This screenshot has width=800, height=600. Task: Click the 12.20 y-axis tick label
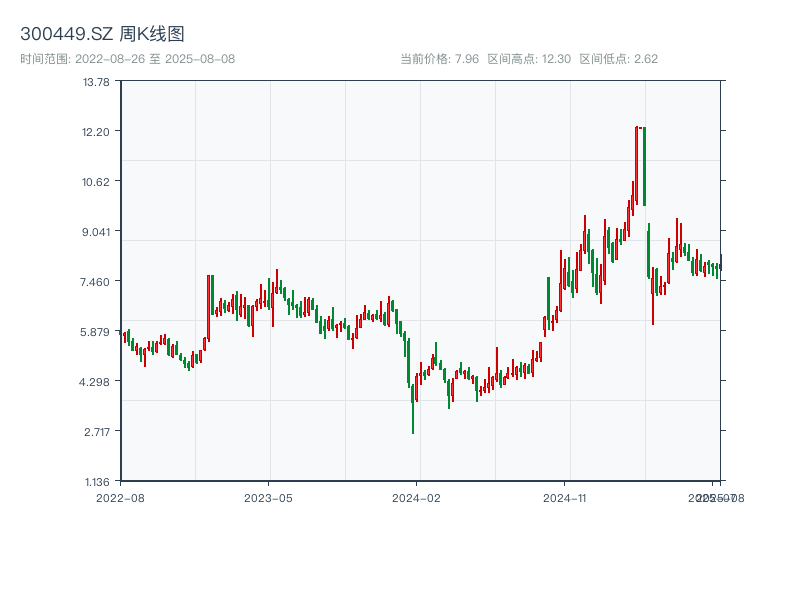tap(96, 132)
